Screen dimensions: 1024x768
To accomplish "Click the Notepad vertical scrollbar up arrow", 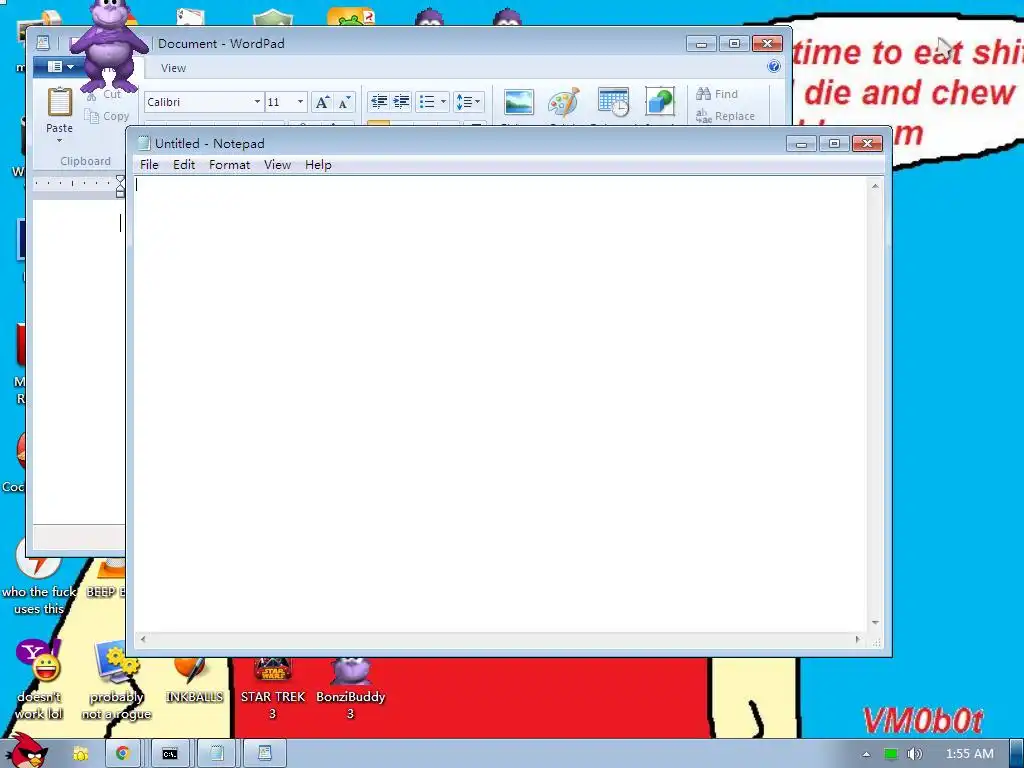I will pyautogui.click(x=875, y=186).
